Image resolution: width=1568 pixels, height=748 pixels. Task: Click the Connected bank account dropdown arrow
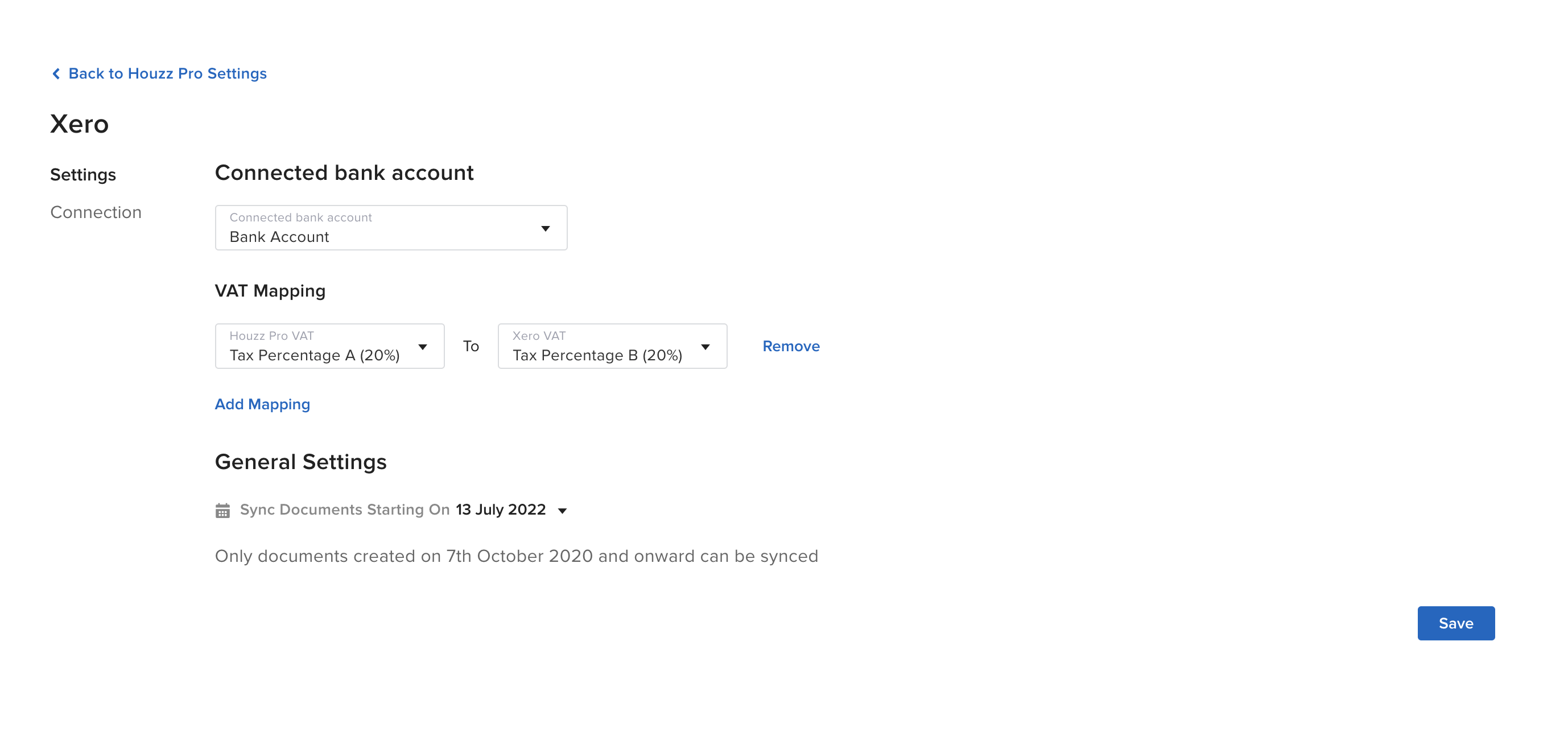point(546,228)
